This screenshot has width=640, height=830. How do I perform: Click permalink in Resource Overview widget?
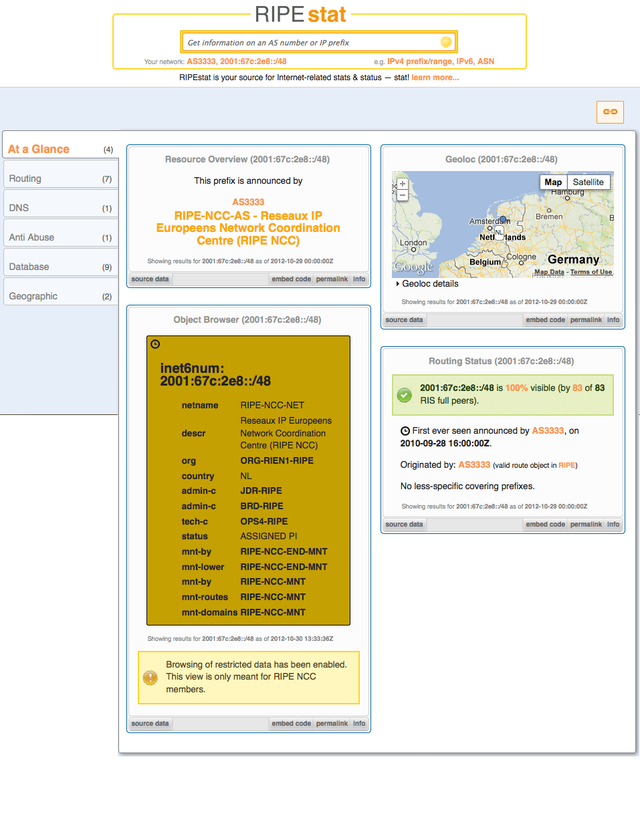coord(332,279)
